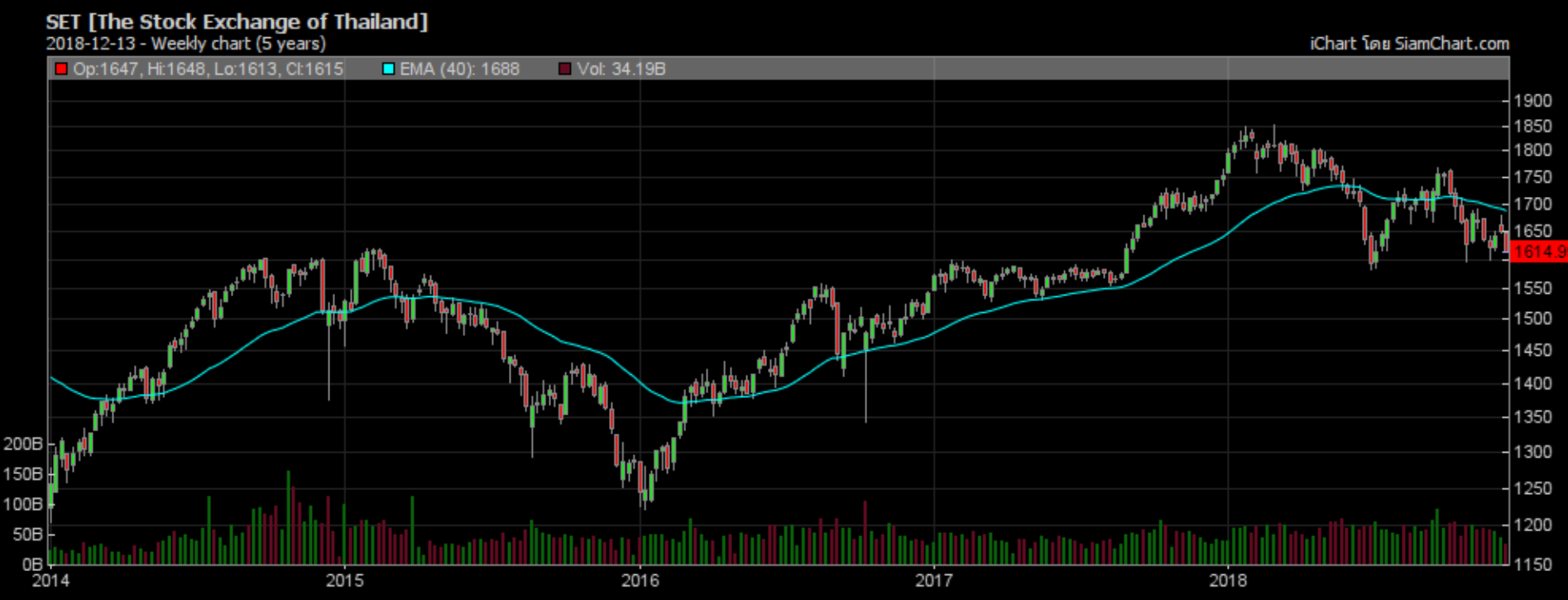Click the red current price tag 1614.9

(1538, 252)
